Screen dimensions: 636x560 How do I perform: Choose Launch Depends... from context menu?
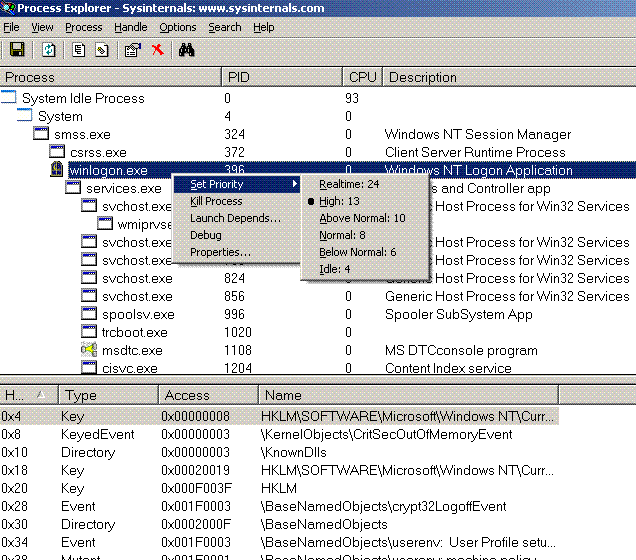pyautogui.click(x=236, y=218)
